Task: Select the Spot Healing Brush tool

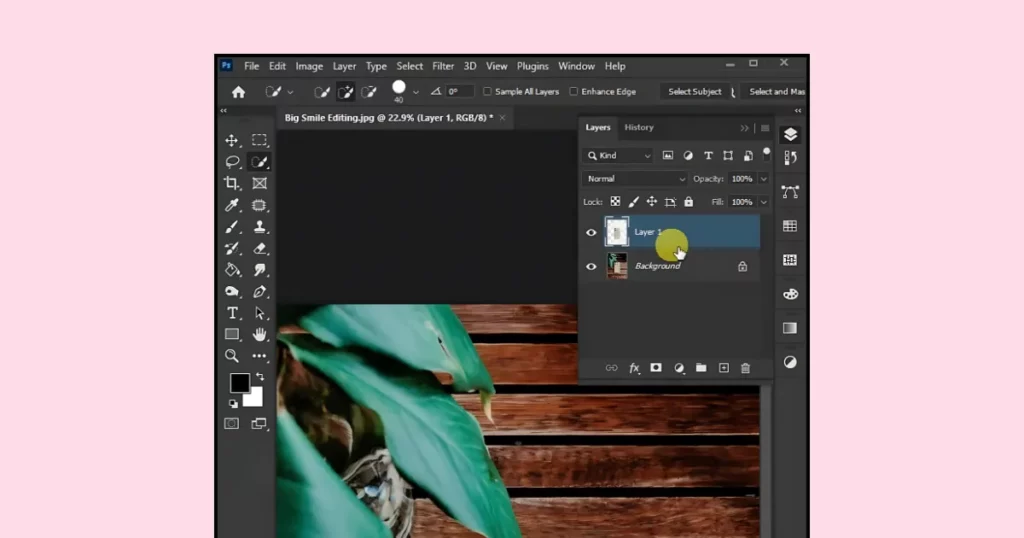Action: point(259,205)
